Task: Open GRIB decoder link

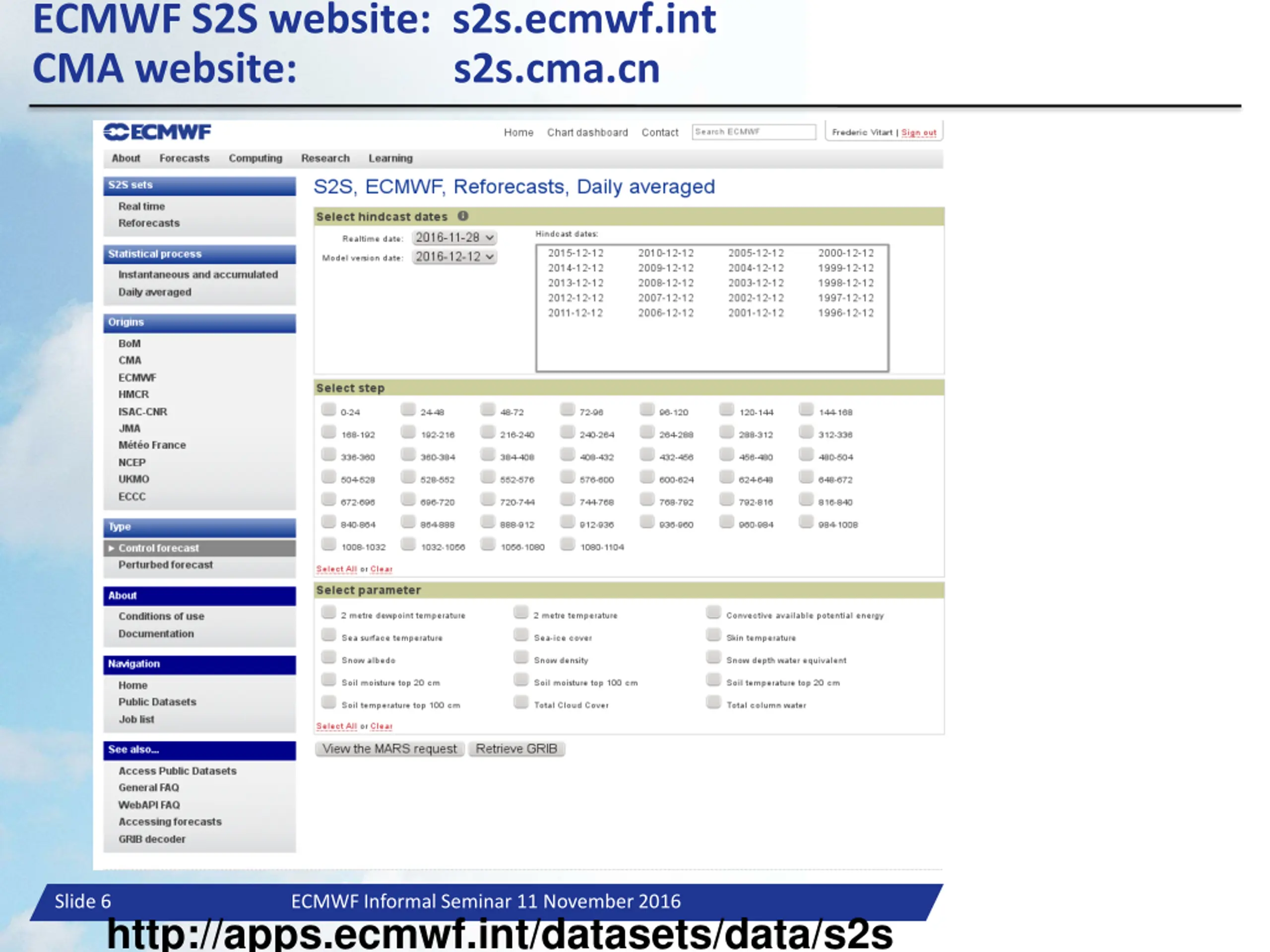Action: pyautogui.click(x=152, y=839)
